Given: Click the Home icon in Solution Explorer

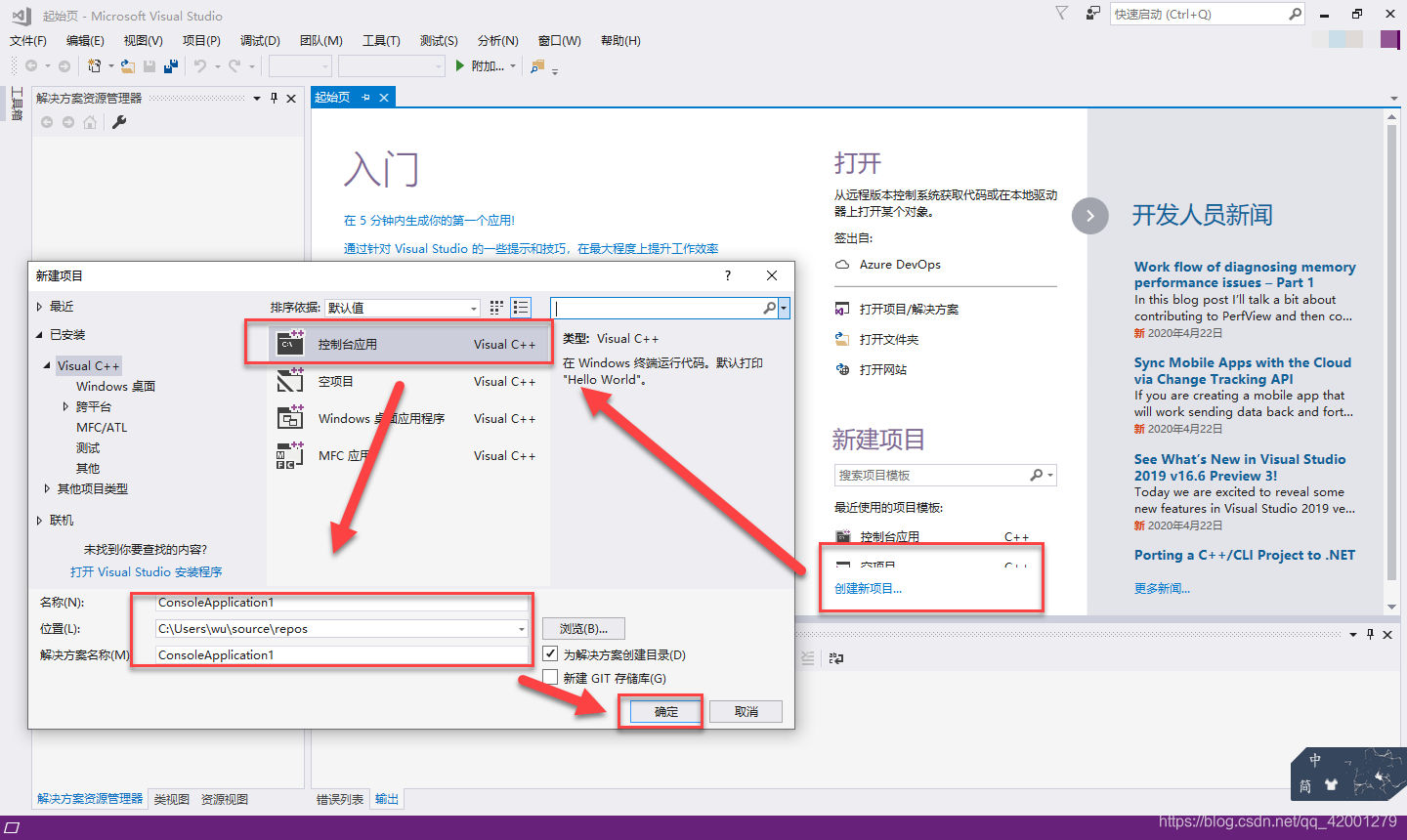Looking at the screenshot, I should (89, 122).
